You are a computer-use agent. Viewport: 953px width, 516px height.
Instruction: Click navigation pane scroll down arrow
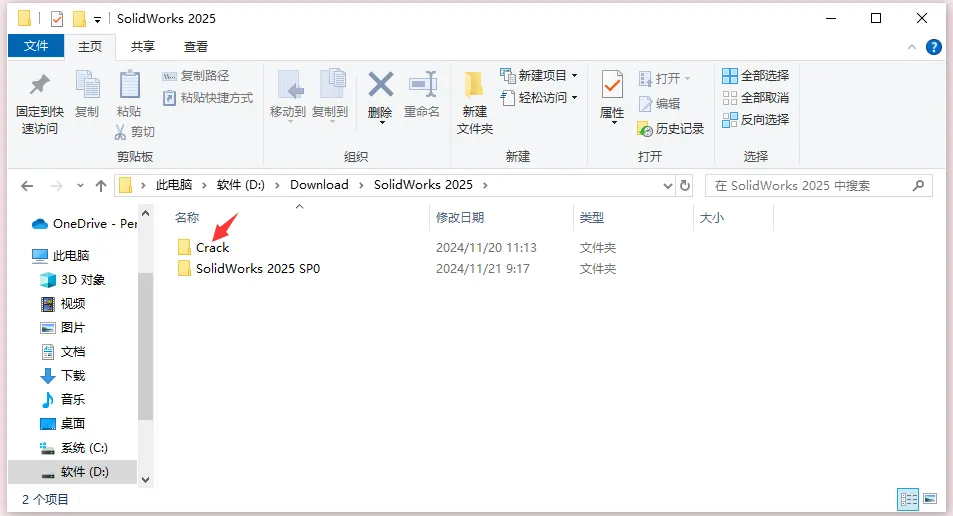coord(145,480)
